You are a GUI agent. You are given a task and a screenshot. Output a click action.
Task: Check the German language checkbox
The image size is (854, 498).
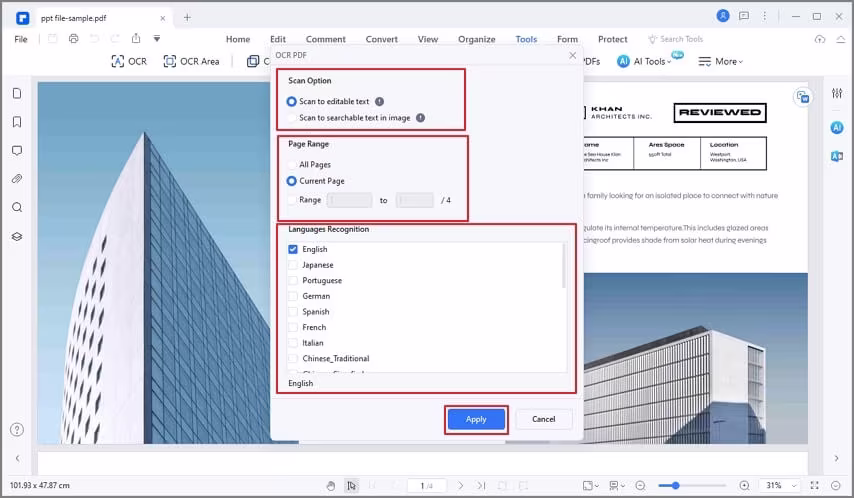click(293, 296)
